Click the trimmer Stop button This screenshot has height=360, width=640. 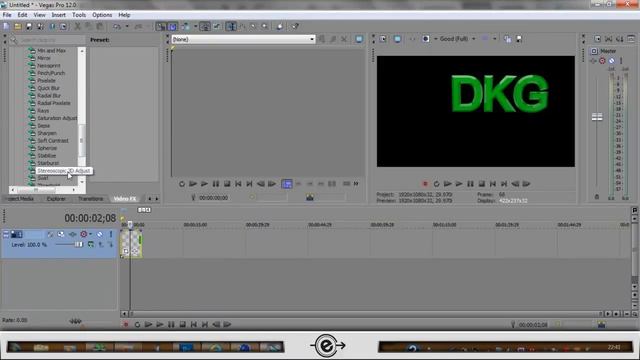227,184
